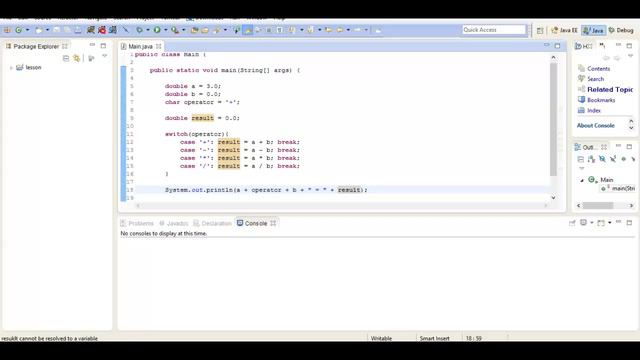
Task: Click the Display Selected Console icon
Action: (x=583, y=223)
